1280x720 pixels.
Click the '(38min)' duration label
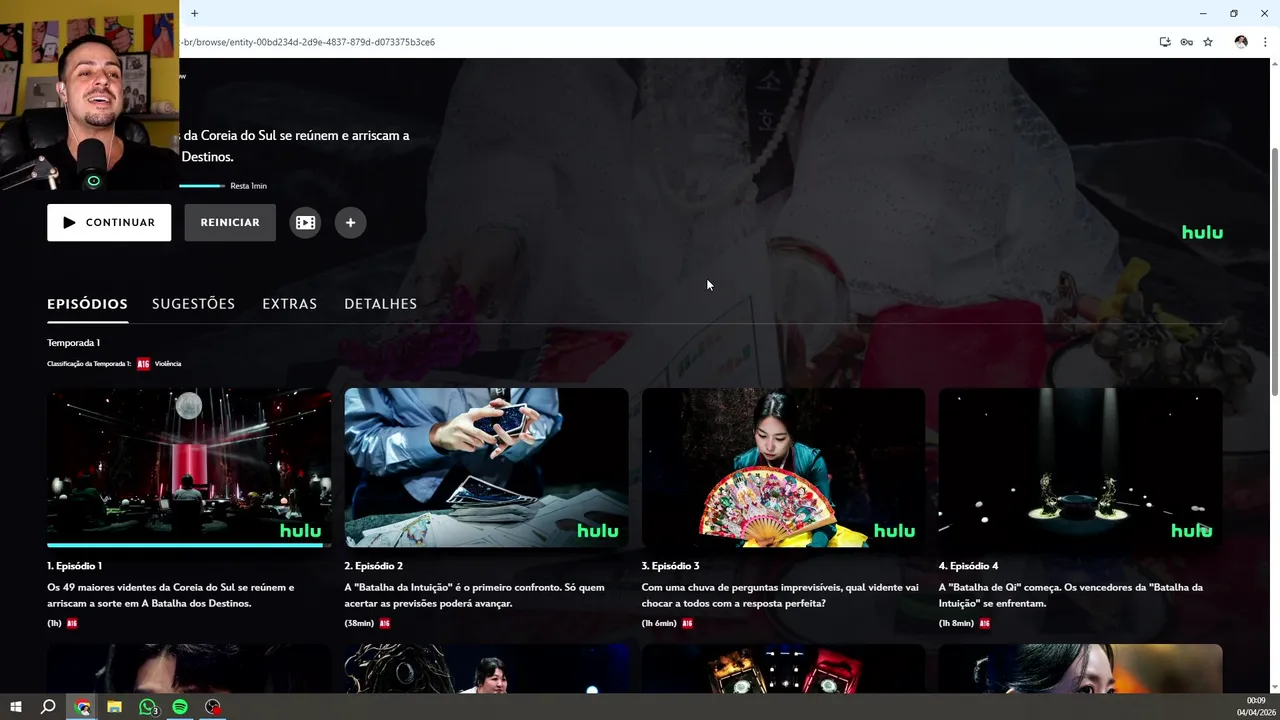pos(359,623)
